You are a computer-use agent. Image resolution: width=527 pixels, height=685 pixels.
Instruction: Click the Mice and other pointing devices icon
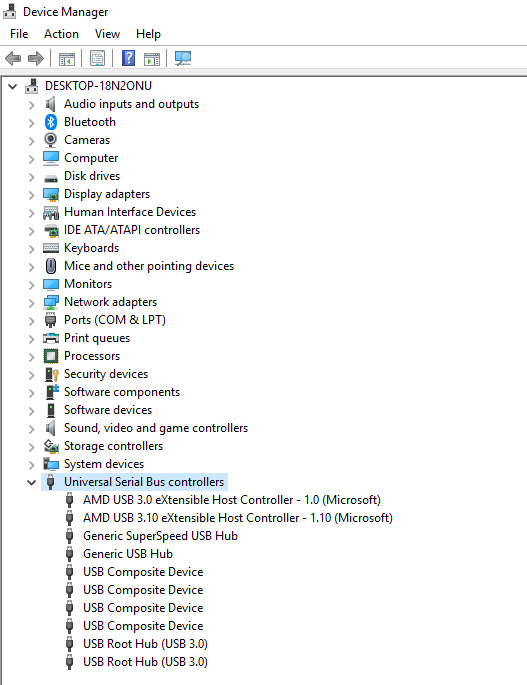click(51, 266)
